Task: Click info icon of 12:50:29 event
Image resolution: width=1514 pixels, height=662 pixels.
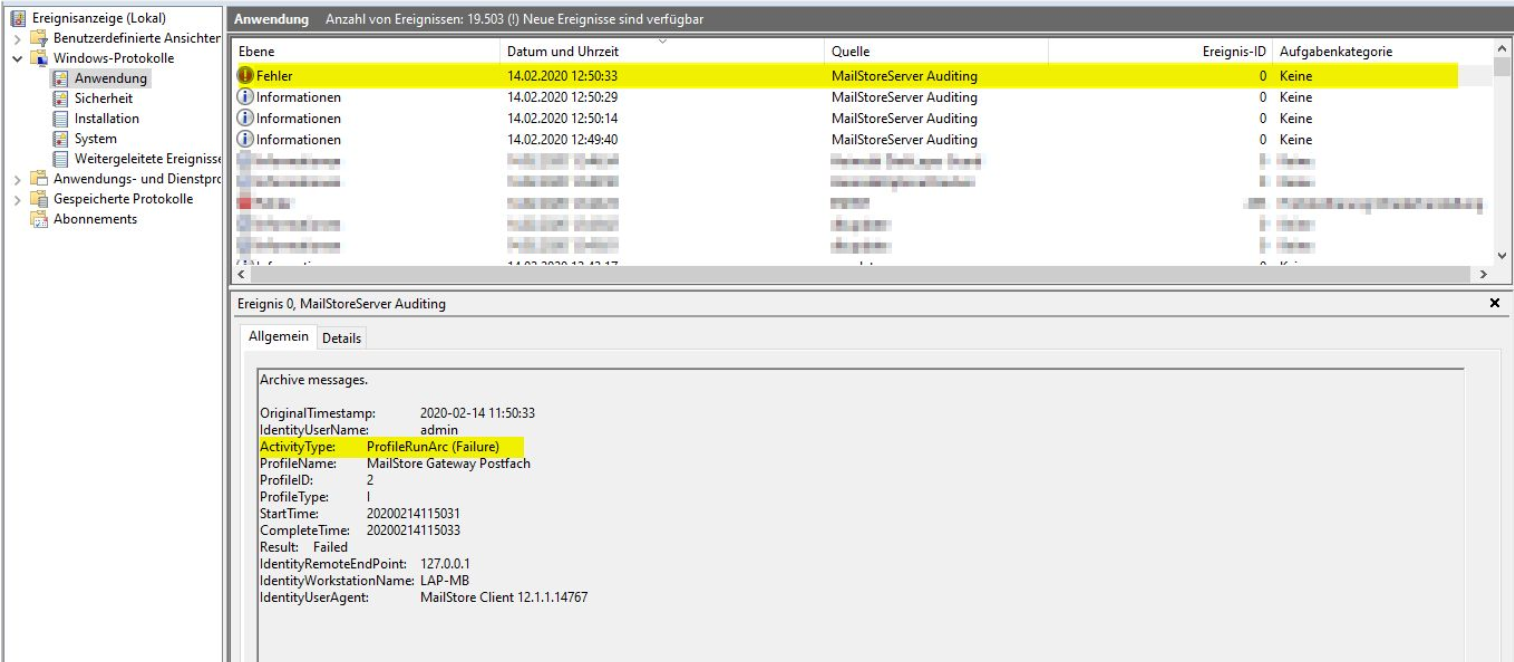Action: tap(245, 97)
